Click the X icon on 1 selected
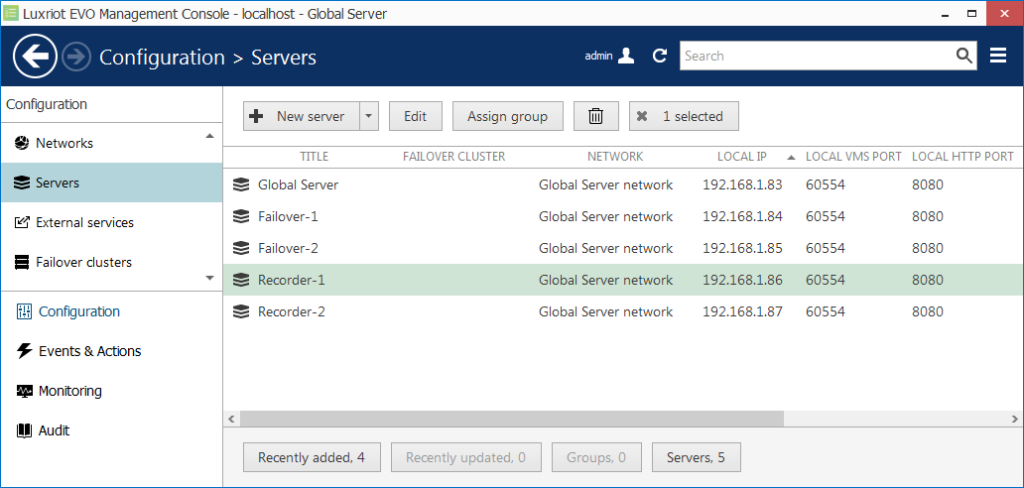The width and height of the screenshot is (1024, 488). point(642,116)
